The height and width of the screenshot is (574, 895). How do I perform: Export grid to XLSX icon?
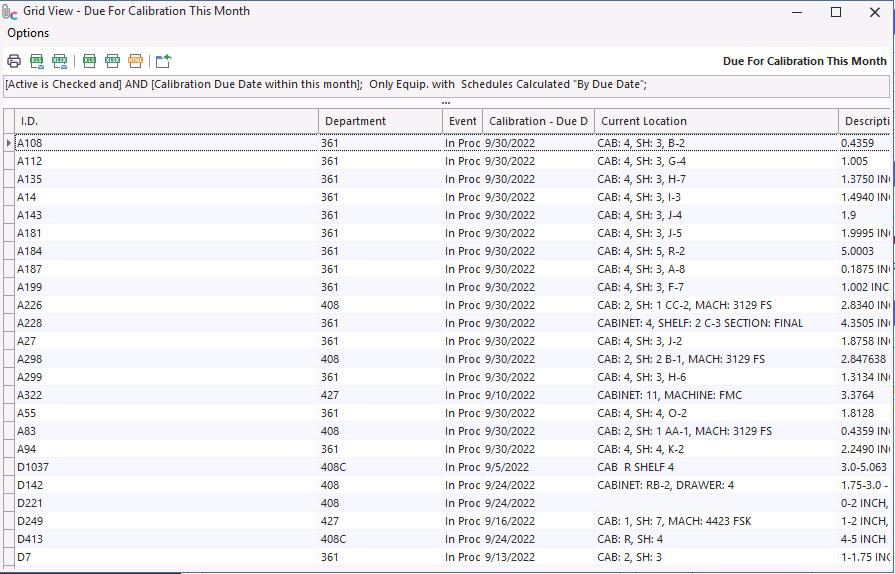[113, 61]
